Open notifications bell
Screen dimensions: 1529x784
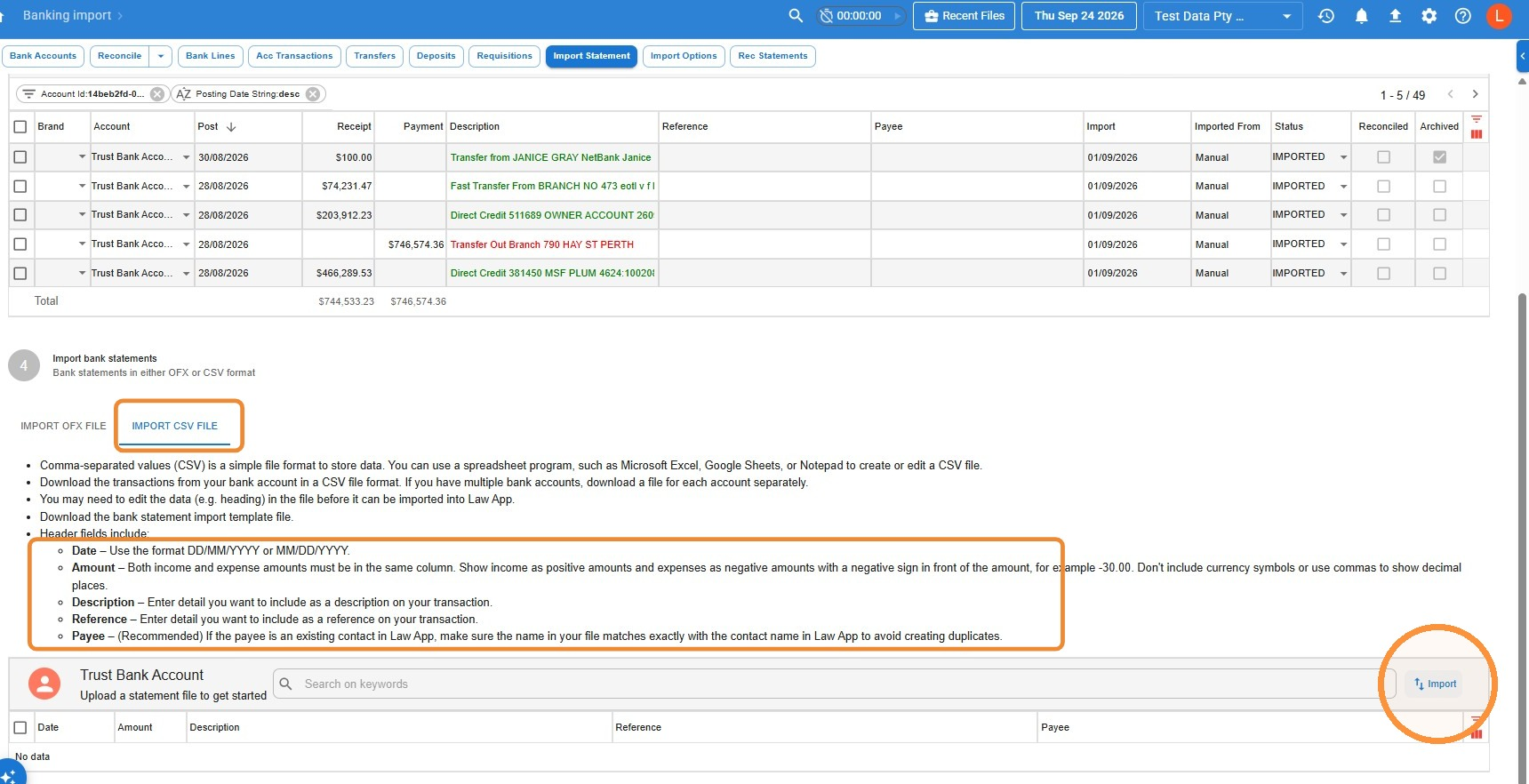coord(1361,16)
